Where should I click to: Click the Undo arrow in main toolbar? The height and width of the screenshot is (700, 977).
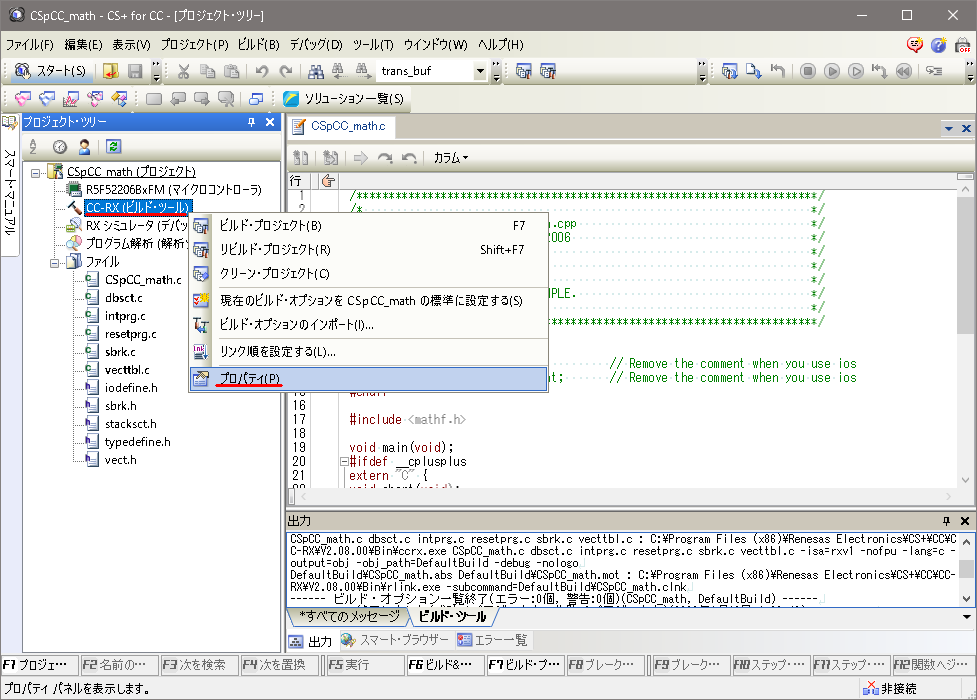[x=262, y=71]
